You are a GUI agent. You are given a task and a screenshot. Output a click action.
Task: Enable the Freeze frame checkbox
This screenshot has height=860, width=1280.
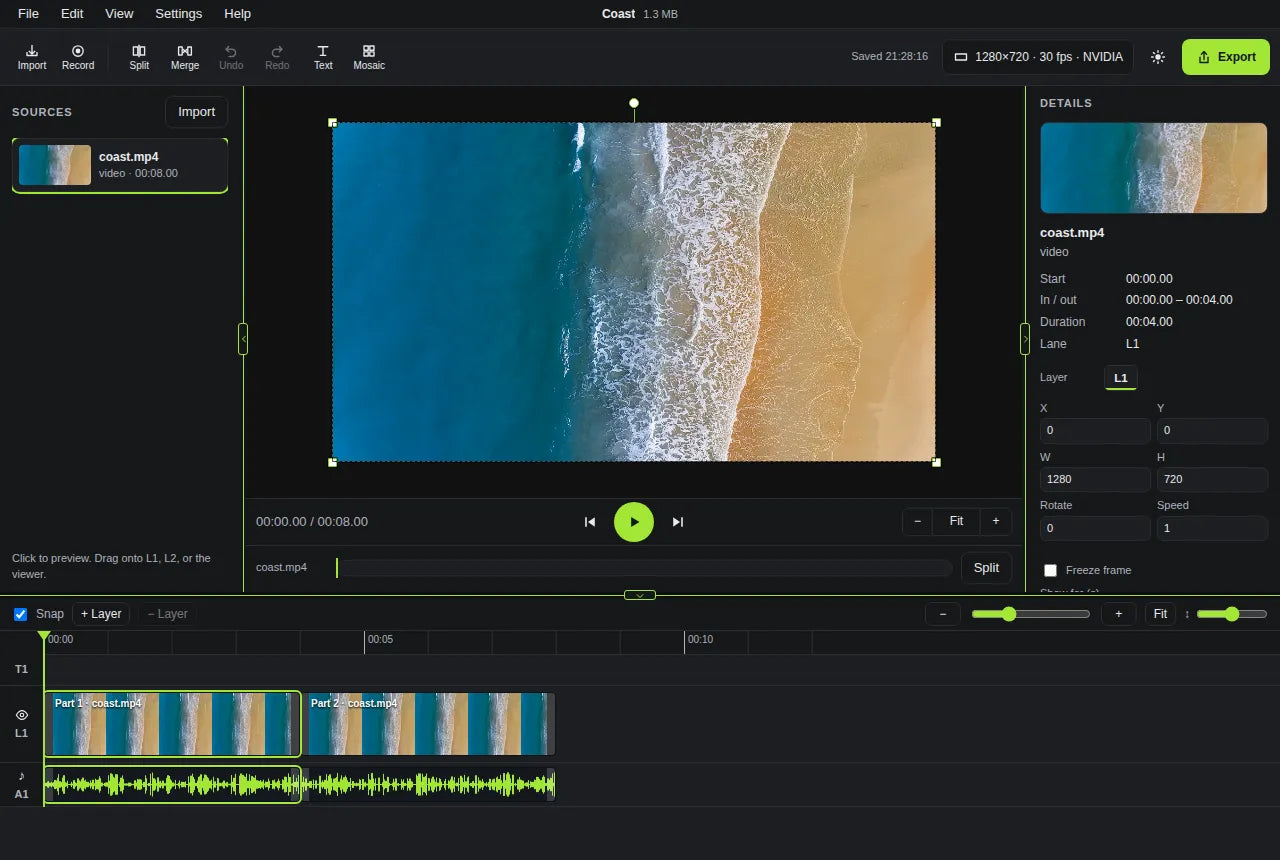point(1050,570)
